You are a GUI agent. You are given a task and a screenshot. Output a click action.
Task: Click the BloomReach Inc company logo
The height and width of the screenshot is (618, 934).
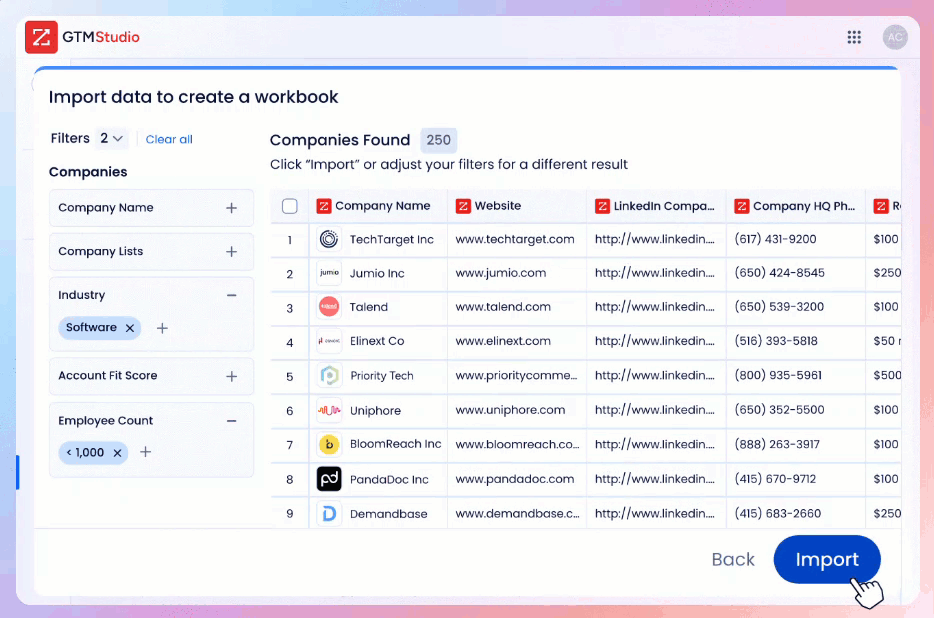329,444
